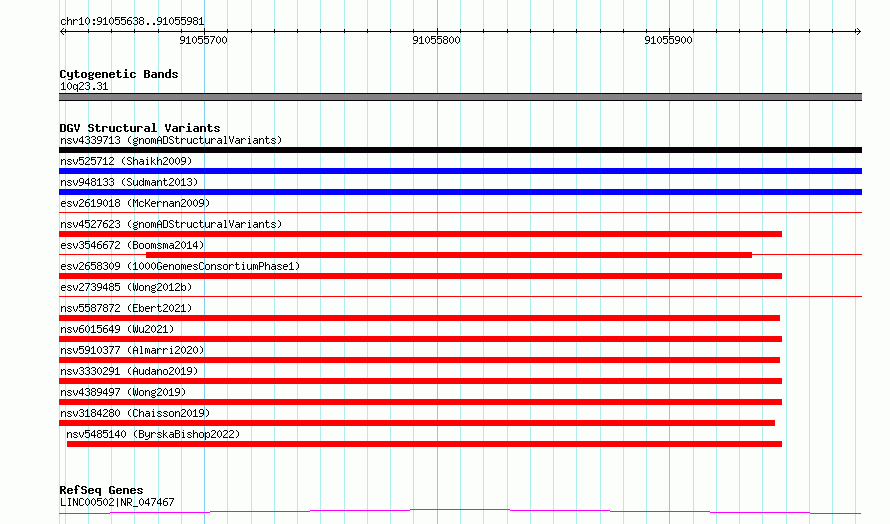Click the red esv3546672 Boomsma2014 bar
890x524 pixels.
(449, 255)
